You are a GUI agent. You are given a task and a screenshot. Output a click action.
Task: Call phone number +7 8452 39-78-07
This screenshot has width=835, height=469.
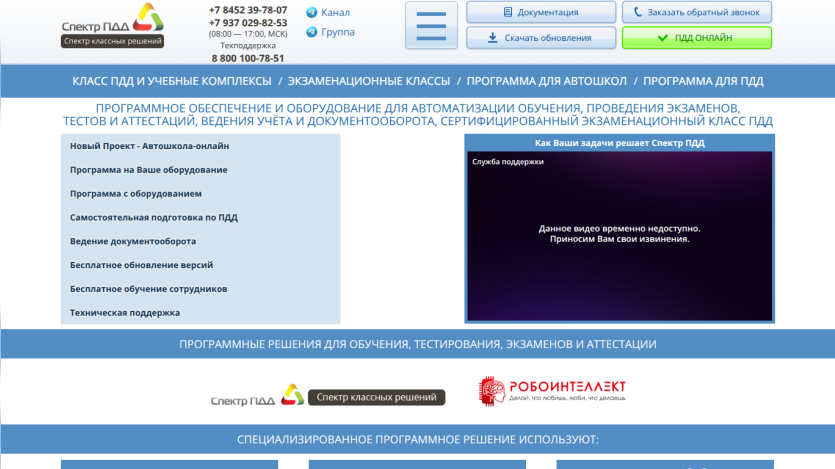[248, 10]
